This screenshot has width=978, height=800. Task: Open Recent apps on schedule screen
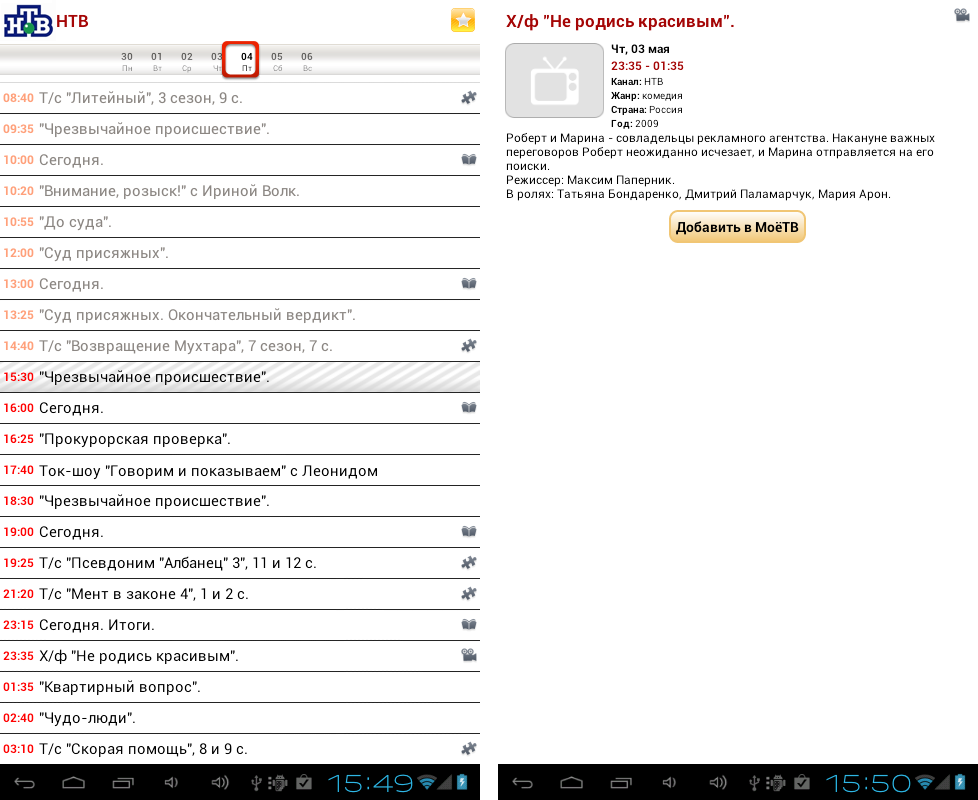123,783
